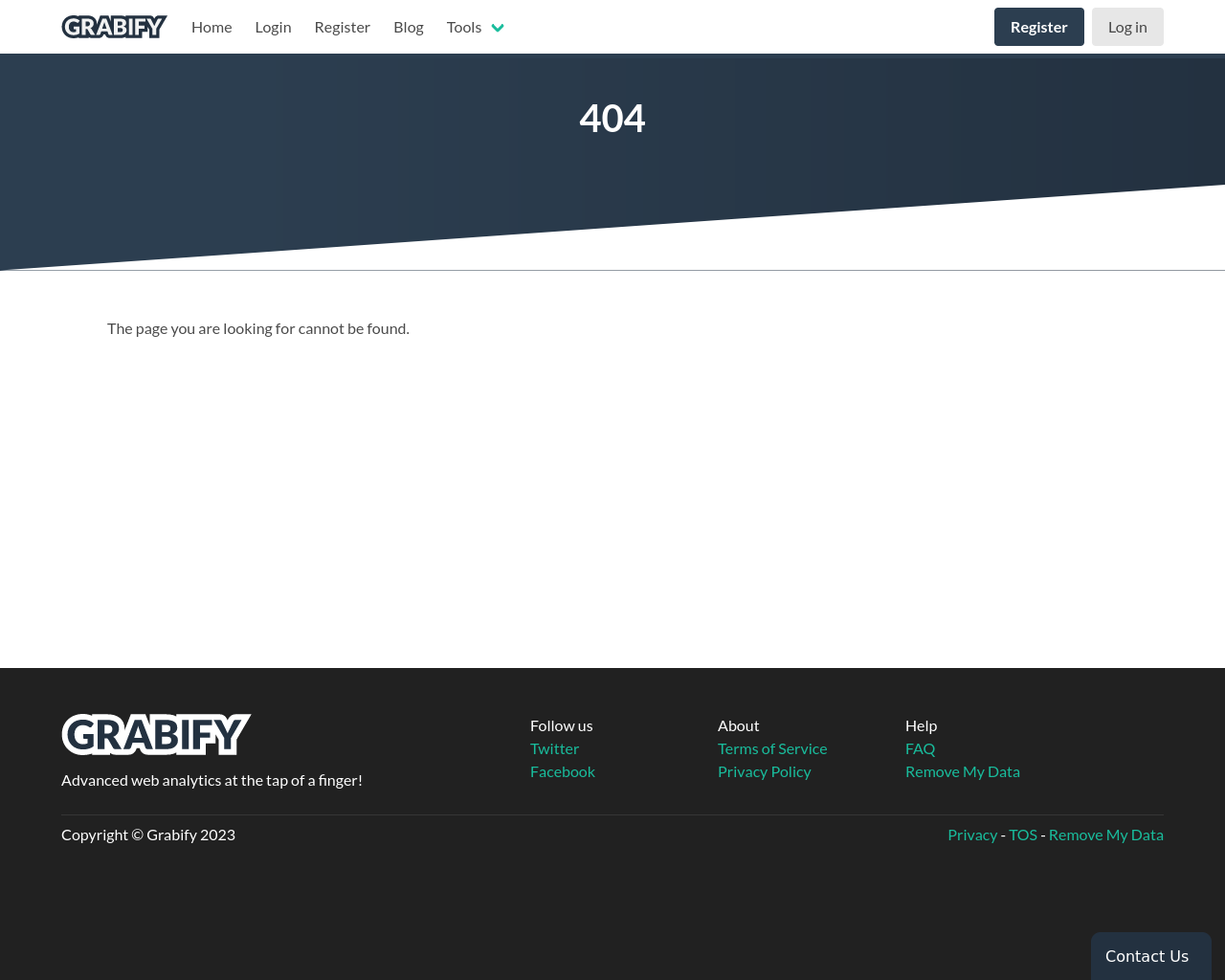This screenshot has height=980, width=1225.
Task: Open the Home nav link
Action: [212, 27]
